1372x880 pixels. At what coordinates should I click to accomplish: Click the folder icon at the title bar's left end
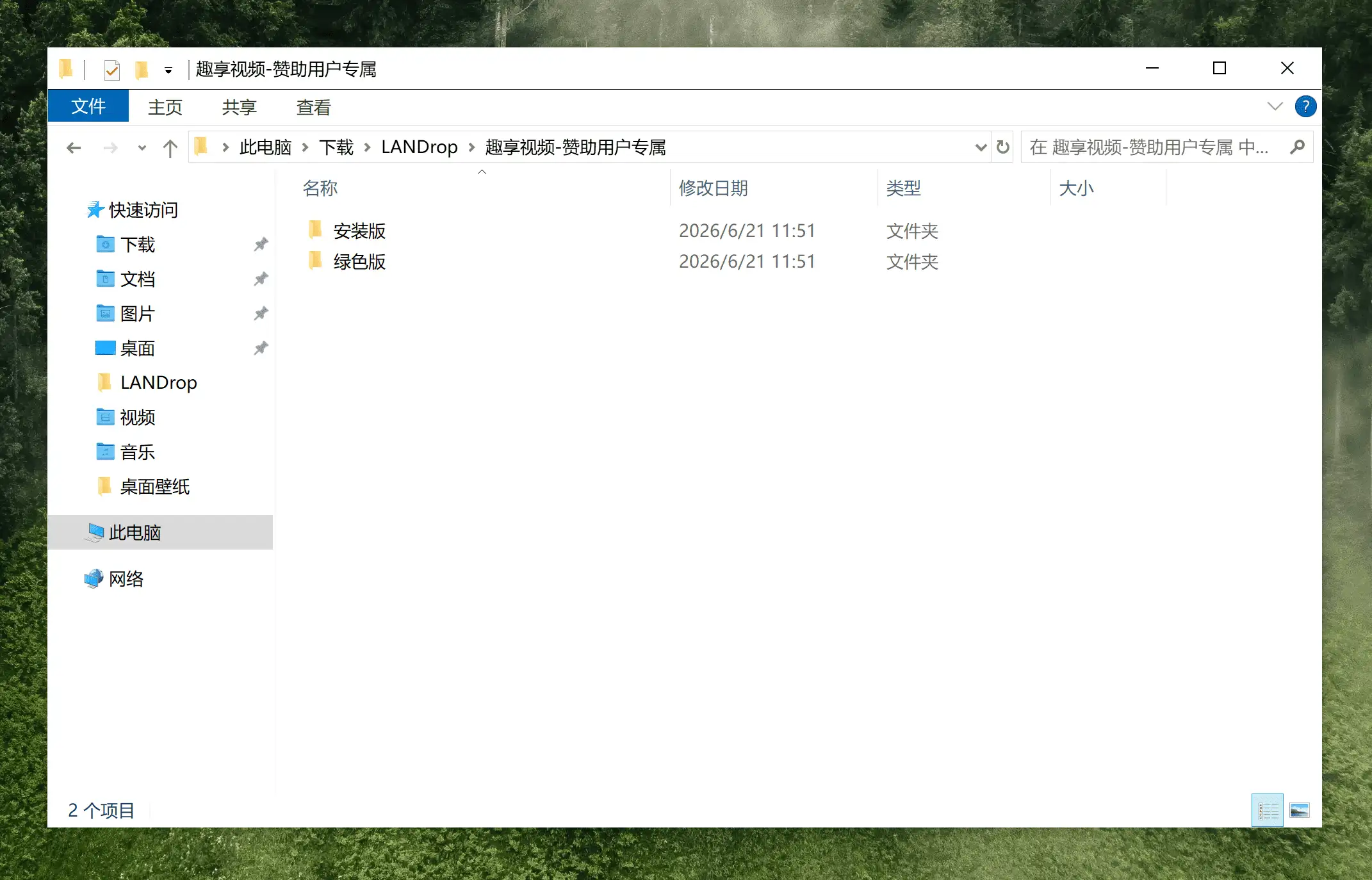[66, 69]
